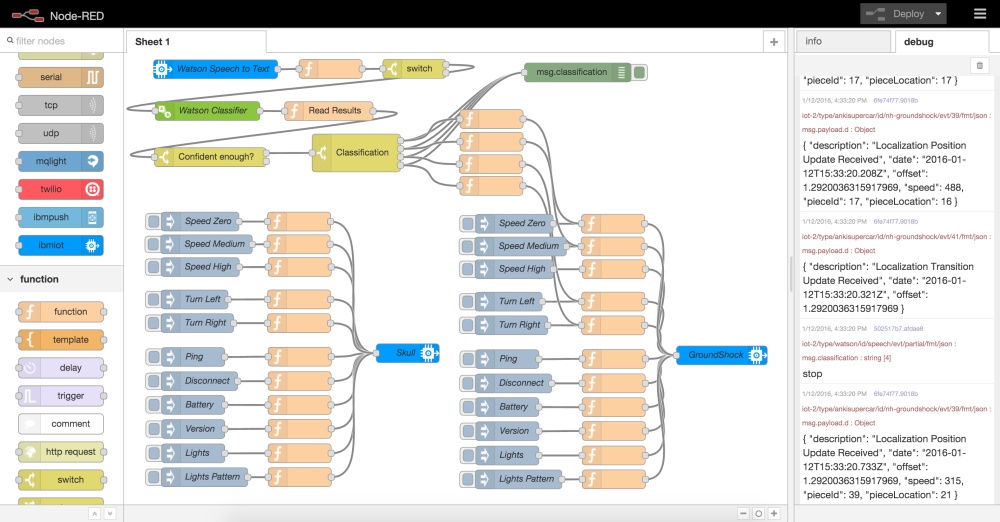Open the Deploy dropdown arrow
This screenshot has height=522, width=1000.
(x=938, y=14)
